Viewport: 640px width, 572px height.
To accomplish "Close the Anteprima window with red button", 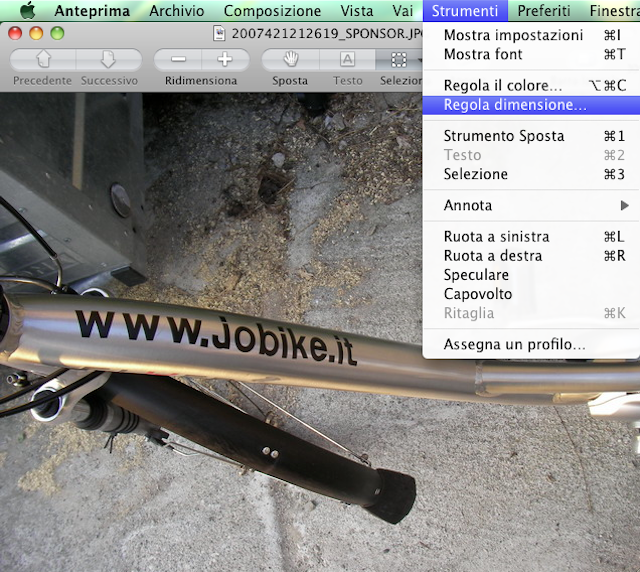I will tap(15, 33).
